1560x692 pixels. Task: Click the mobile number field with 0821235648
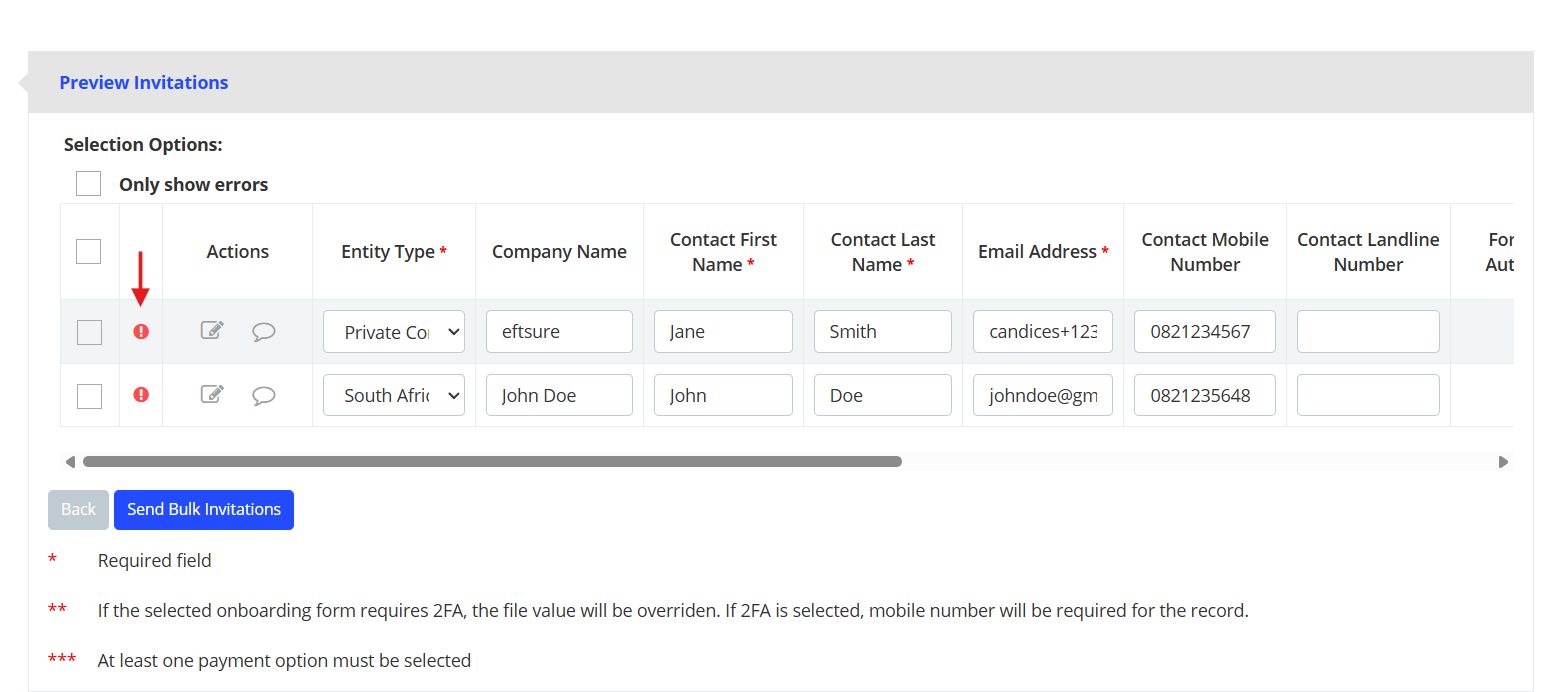(x=1204, y=395)
